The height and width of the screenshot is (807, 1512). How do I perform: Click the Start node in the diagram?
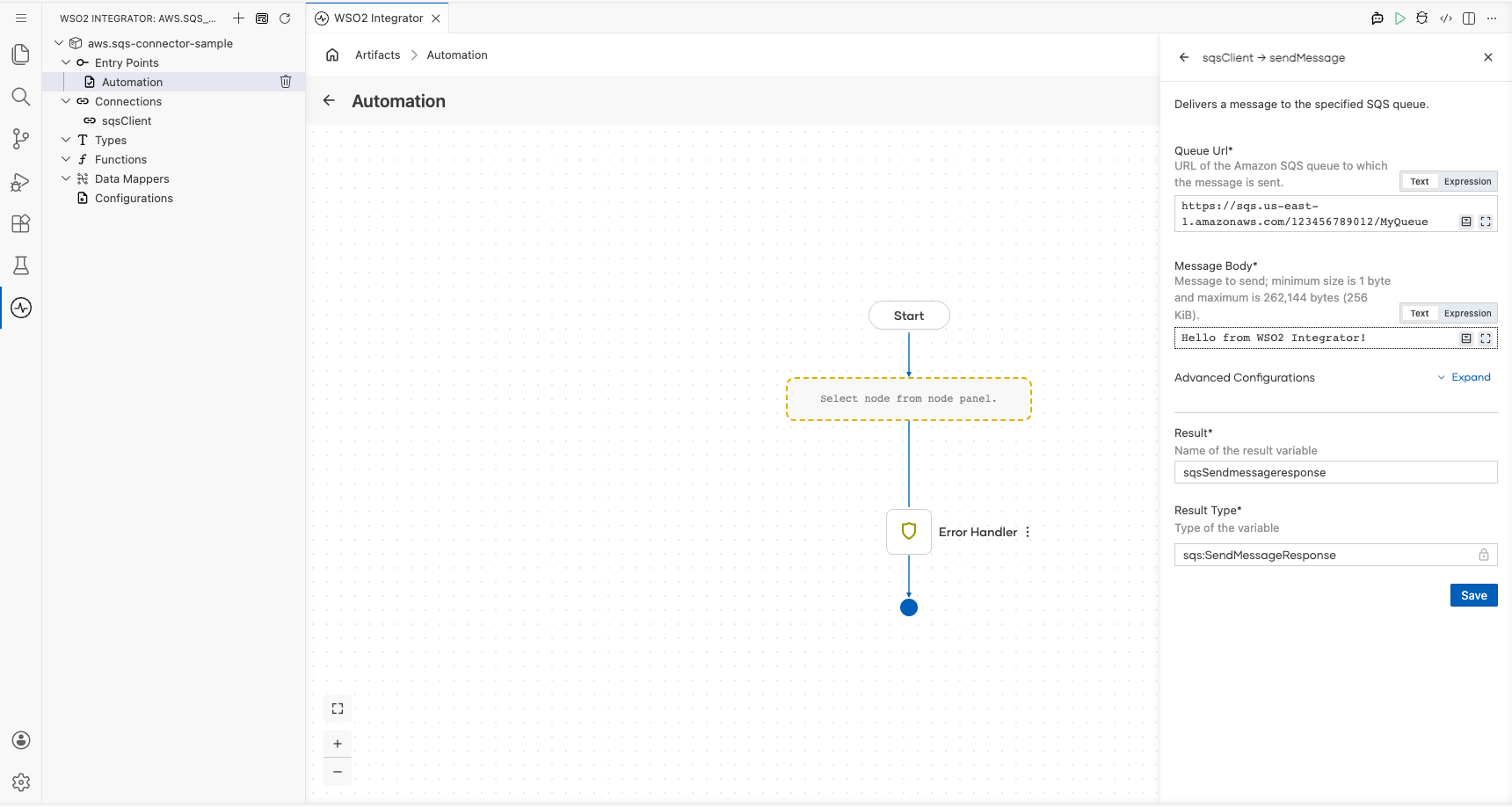tap(909, 316)
